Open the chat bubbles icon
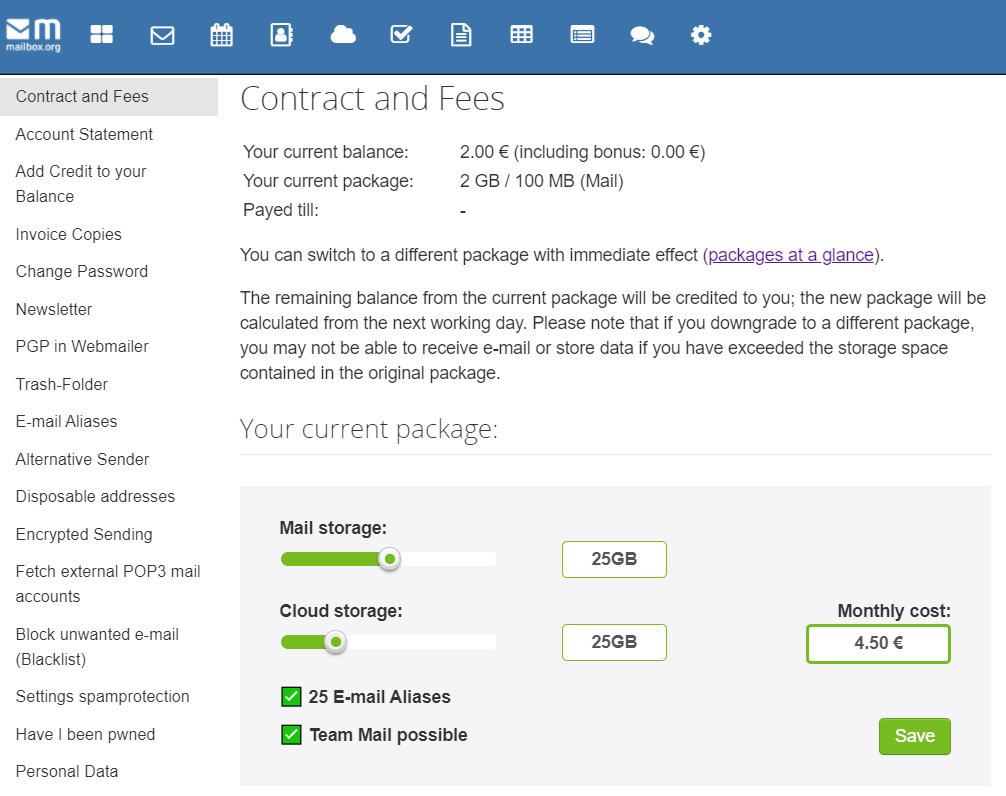This screenshot has width=1006, height=796. [x=642, y=35]
